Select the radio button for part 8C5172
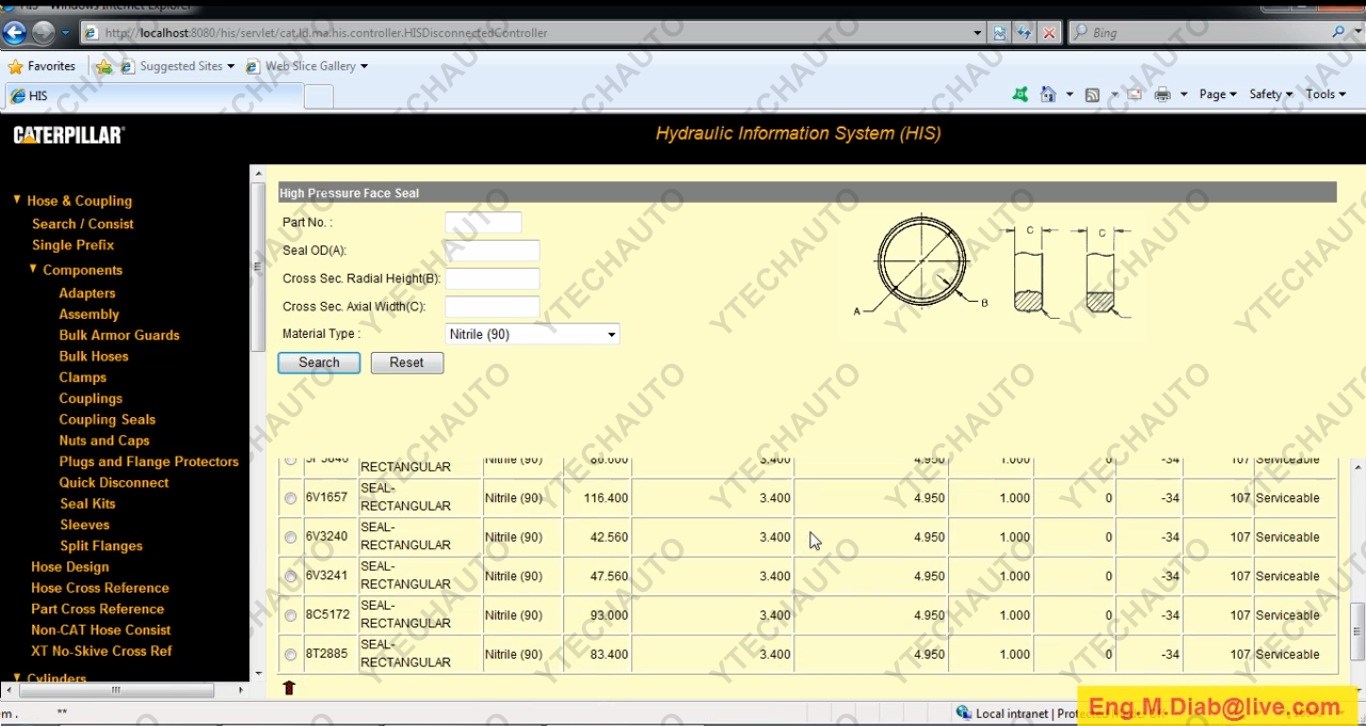 pyautogui.click(x=291, y=615)
